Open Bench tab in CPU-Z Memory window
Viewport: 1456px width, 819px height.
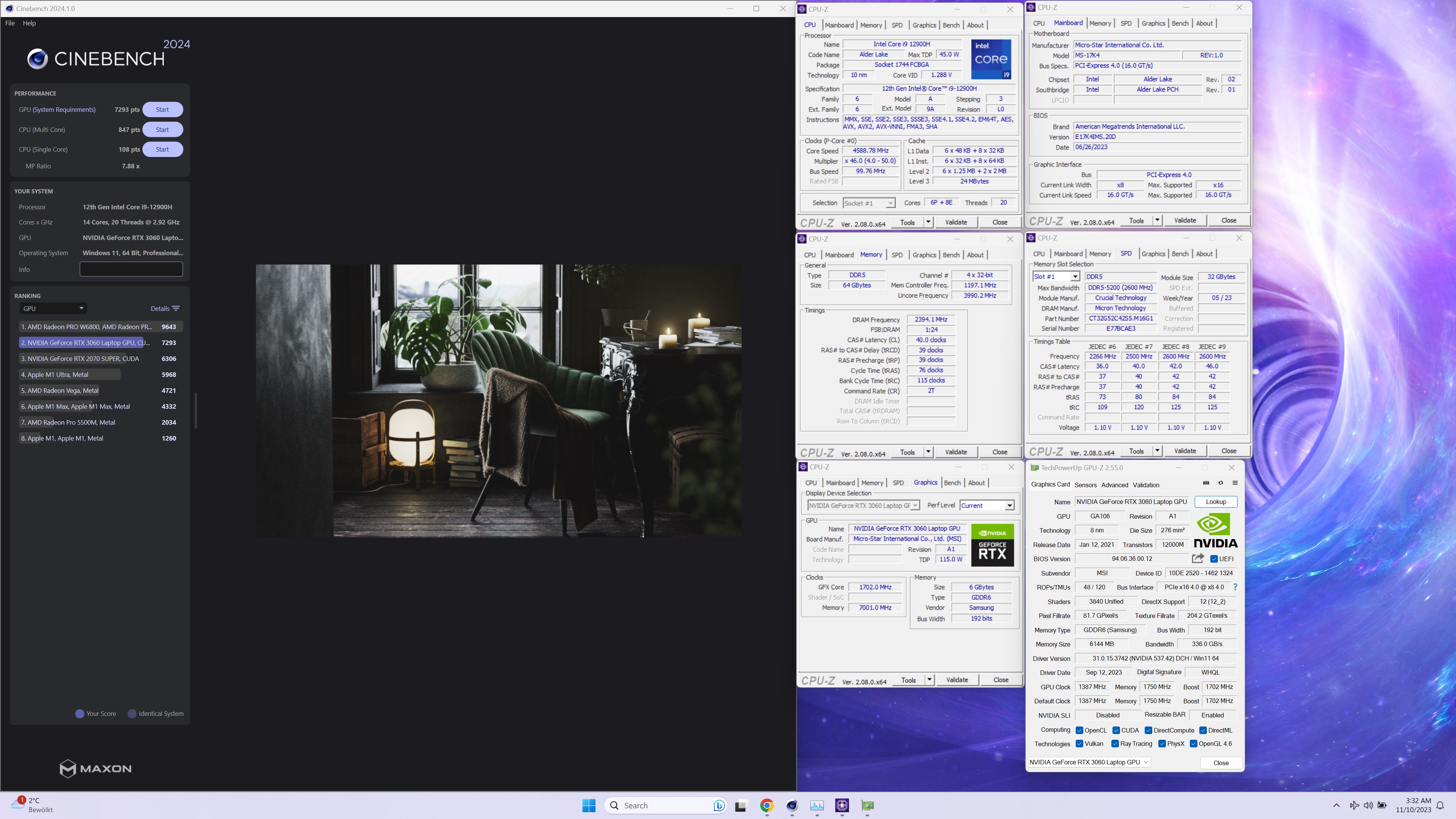(951, 255)
